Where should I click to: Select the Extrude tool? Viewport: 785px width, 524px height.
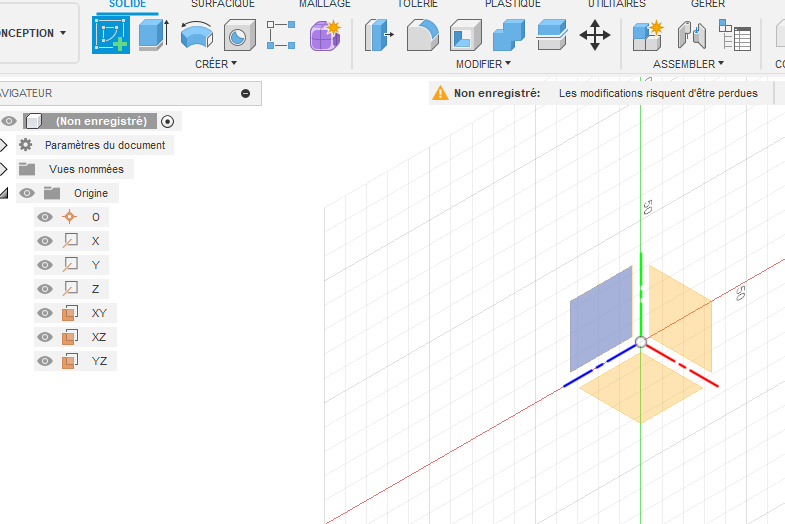[x=153, y=35]
